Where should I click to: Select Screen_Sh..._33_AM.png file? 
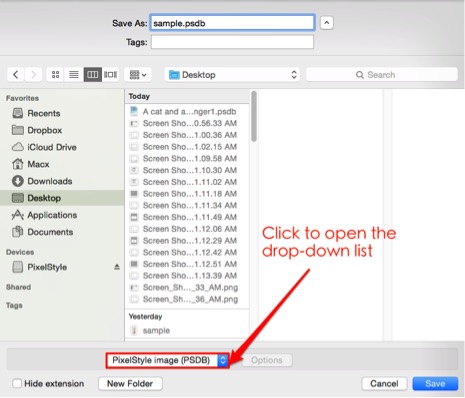[187, 287]
